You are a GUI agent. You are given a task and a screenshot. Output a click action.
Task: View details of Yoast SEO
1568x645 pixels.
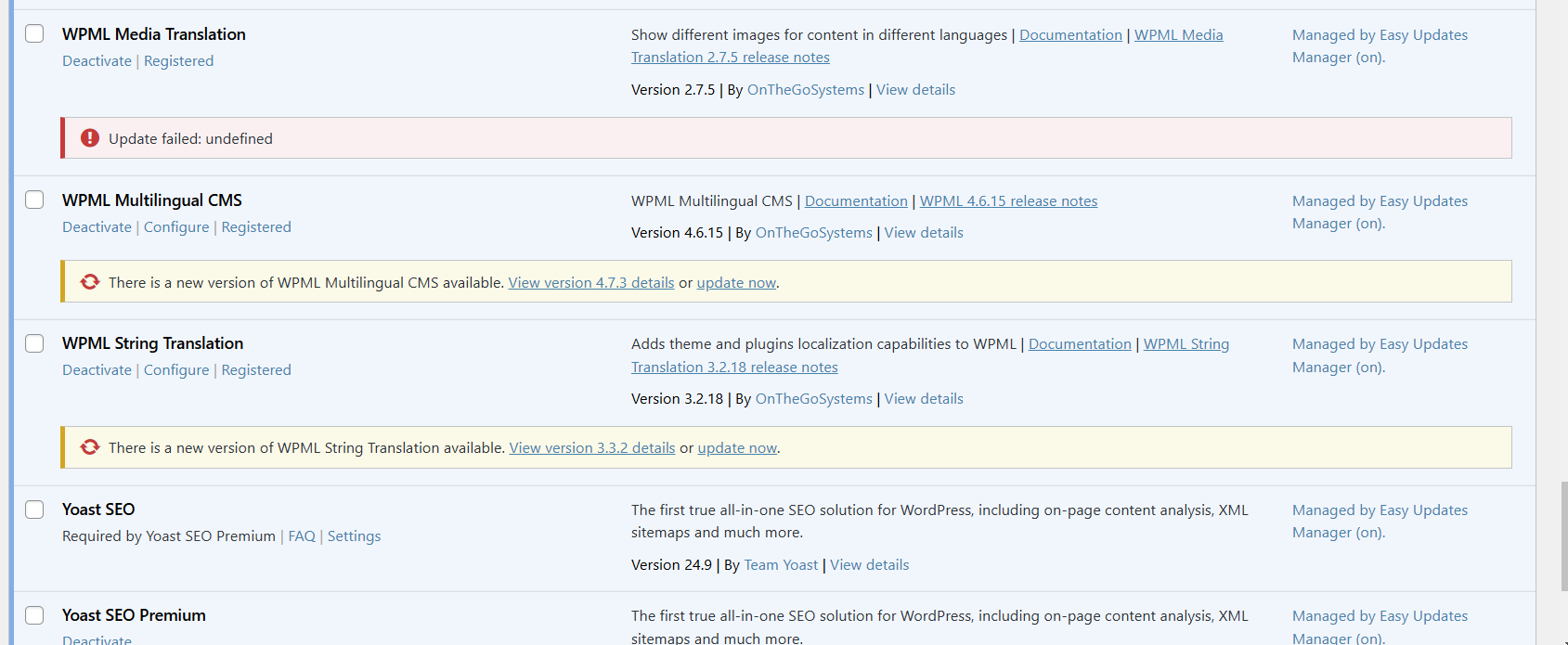(869, 565)
